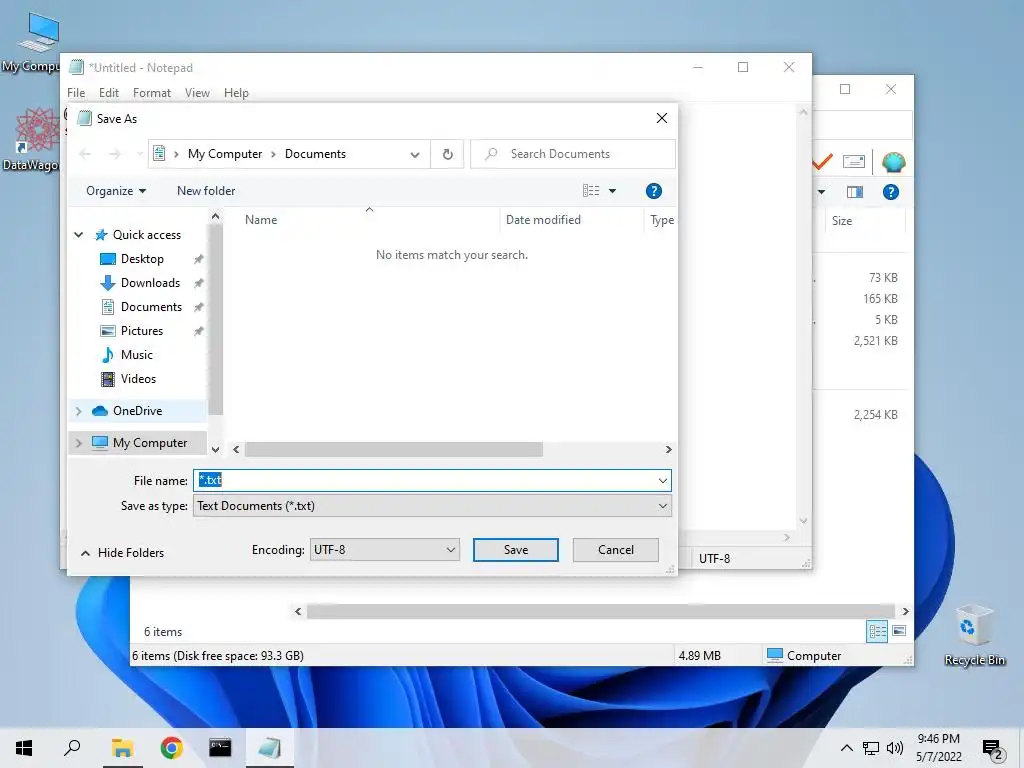Click the teal shell icon in background window
Image resolution: width=1024 pixels, height=768 pixels.
pyautogui.click(x=893, y=162)
